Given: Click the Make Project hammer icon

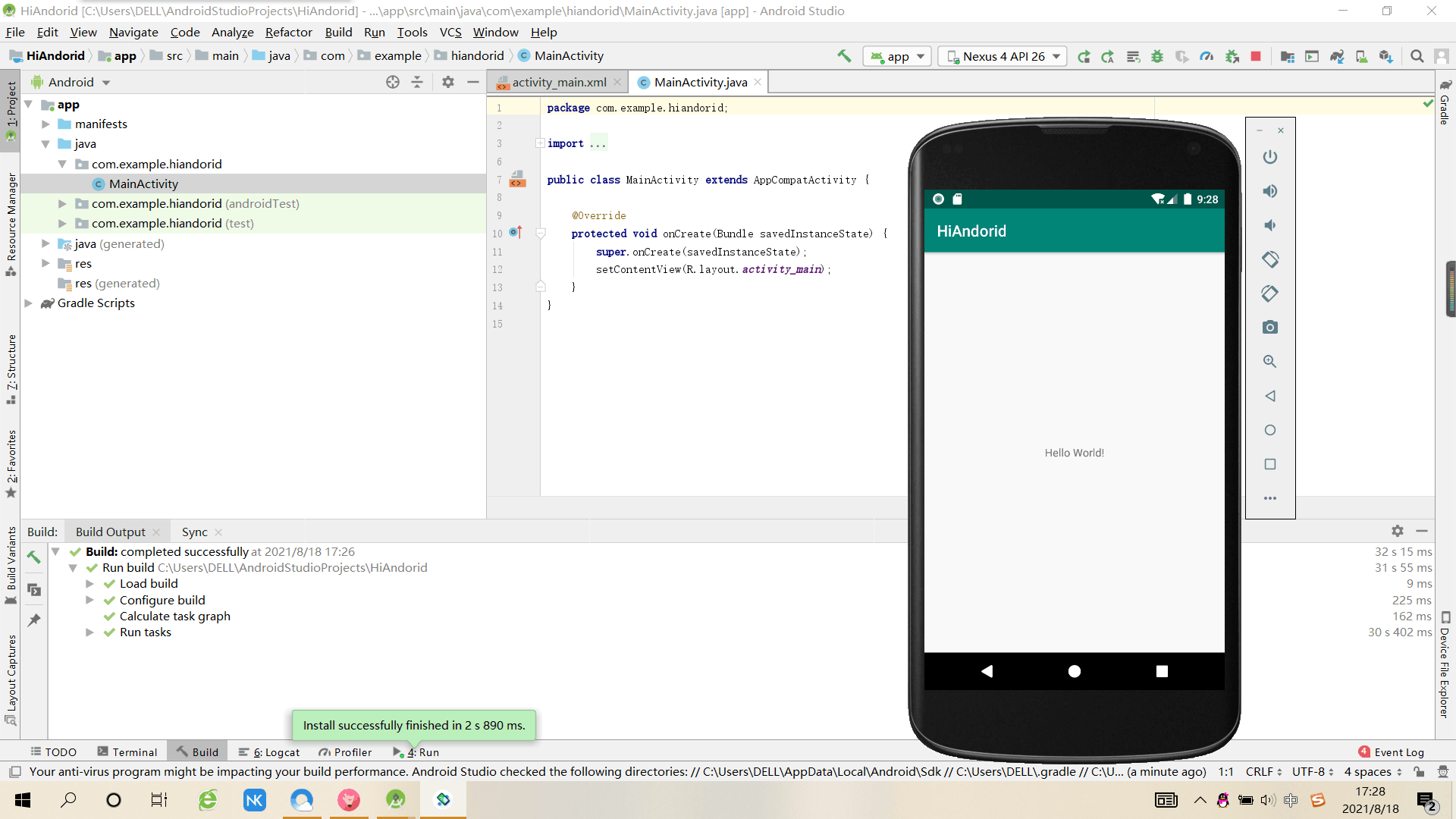Looking at the screenshot, I should [x=844, y=56].
